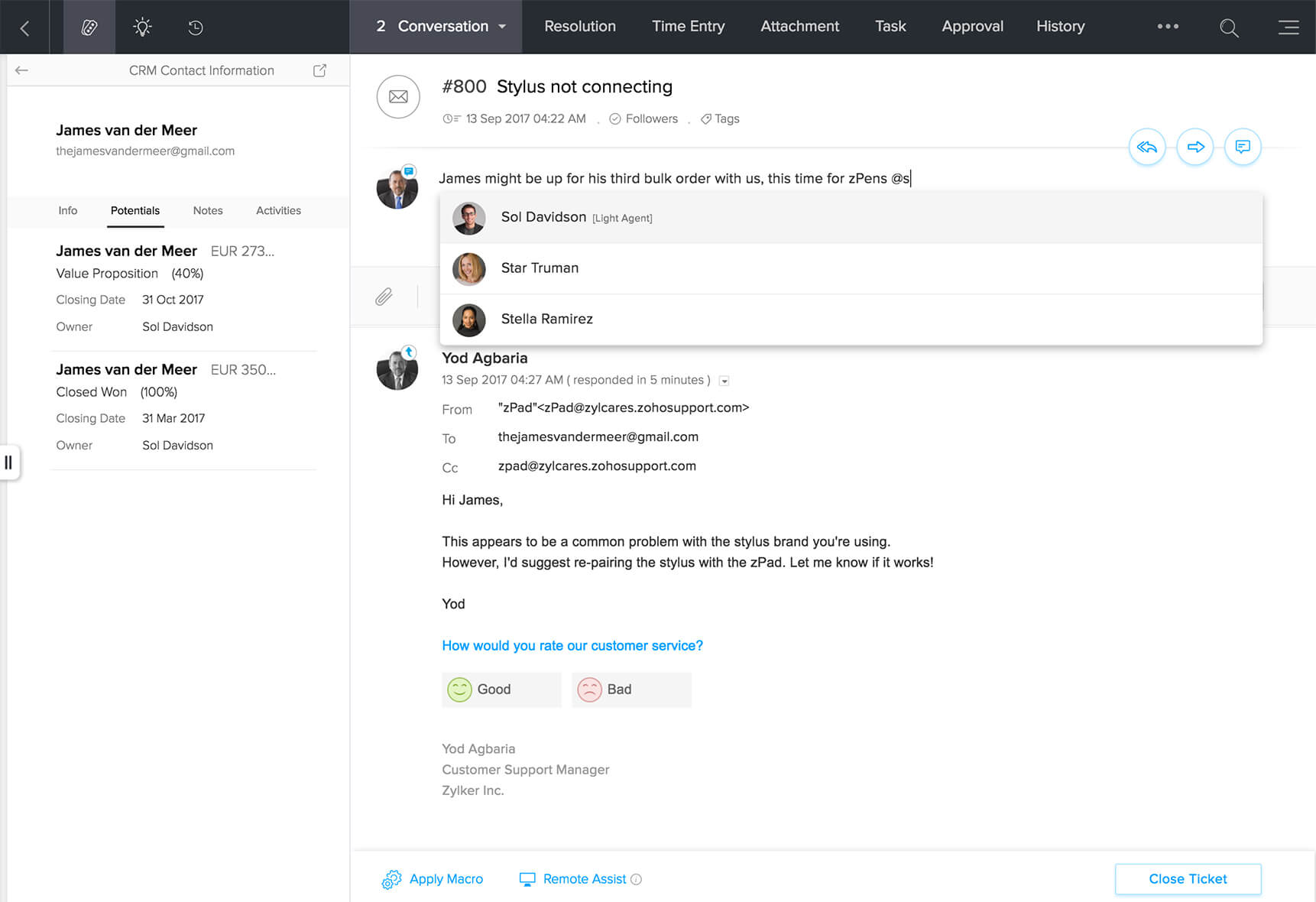Click the reply all arrow icon
This screenshot has height=902, width=1316.
(1146, 147)
